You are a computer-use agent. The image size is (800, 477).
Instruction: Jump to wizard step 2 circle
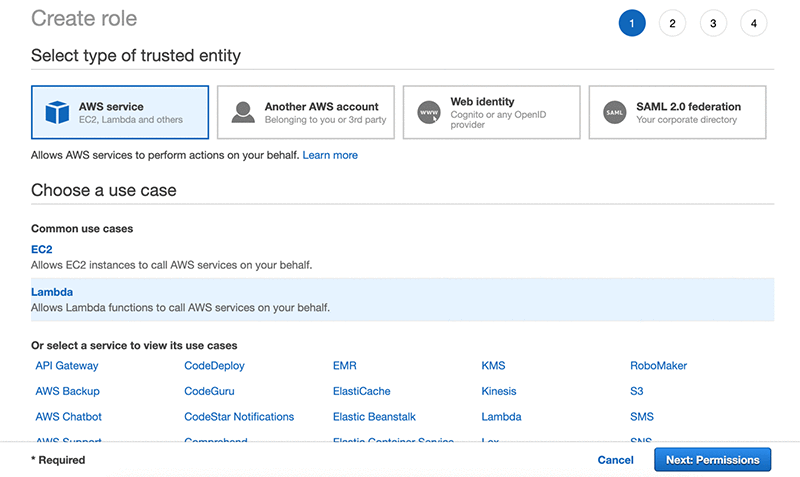672,23
